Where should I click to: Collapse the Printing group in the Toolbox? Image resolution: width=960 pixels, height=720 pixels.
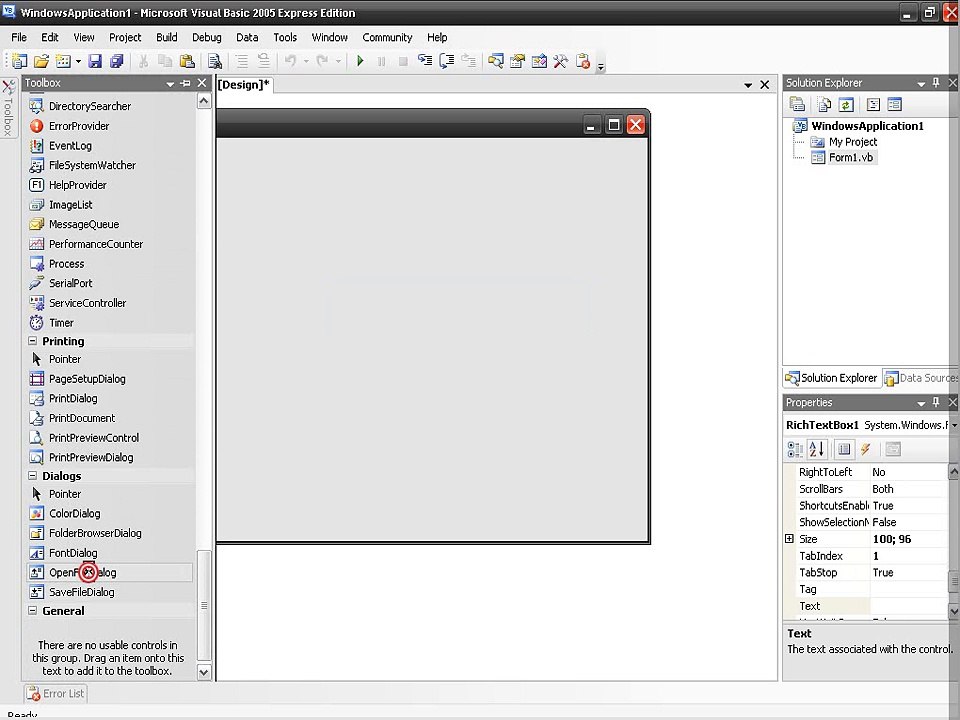pyautogui.click(x=32, y=341)
